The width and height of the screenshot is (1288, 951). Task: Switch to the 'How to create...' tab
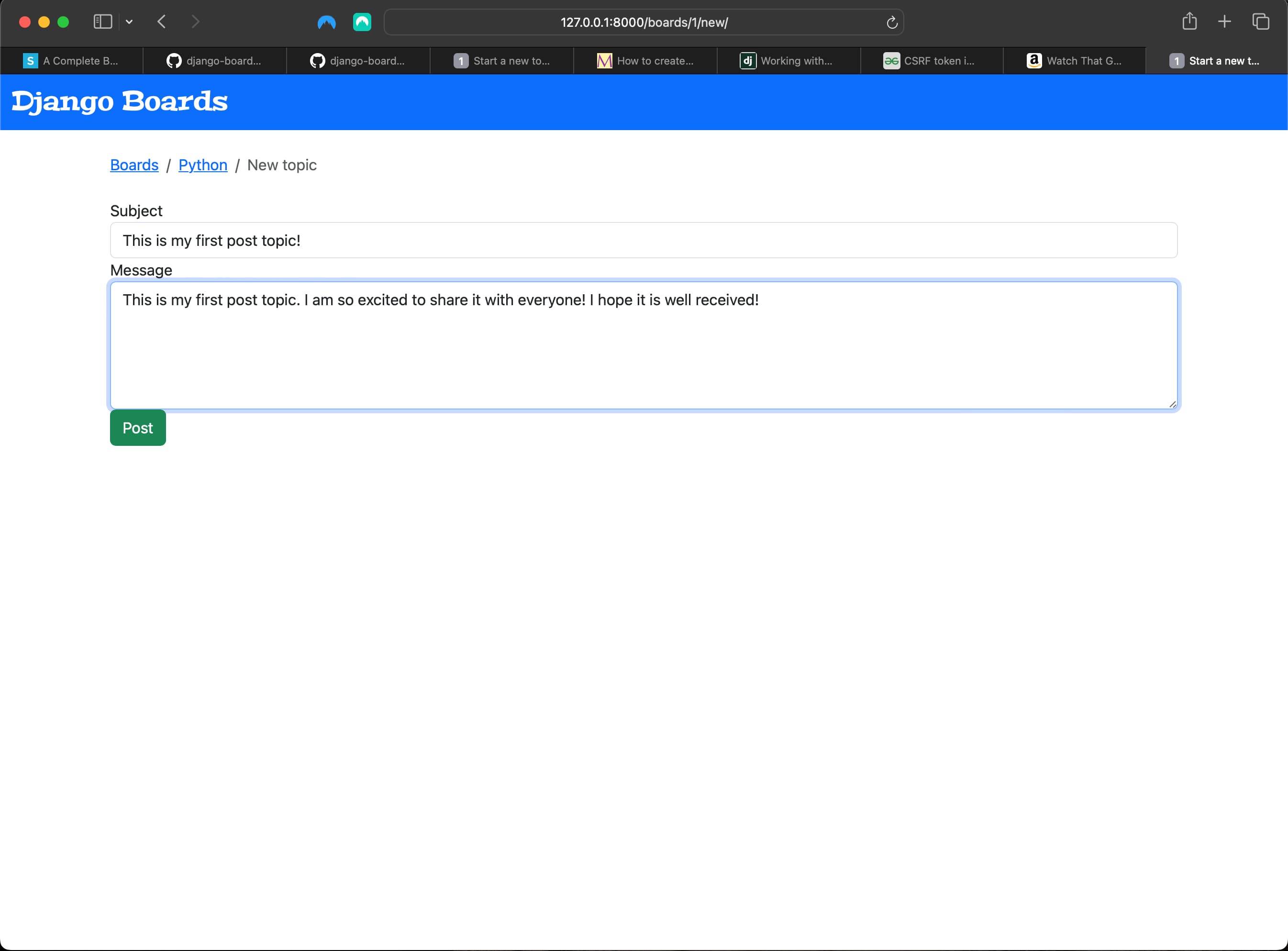point(645,60)
